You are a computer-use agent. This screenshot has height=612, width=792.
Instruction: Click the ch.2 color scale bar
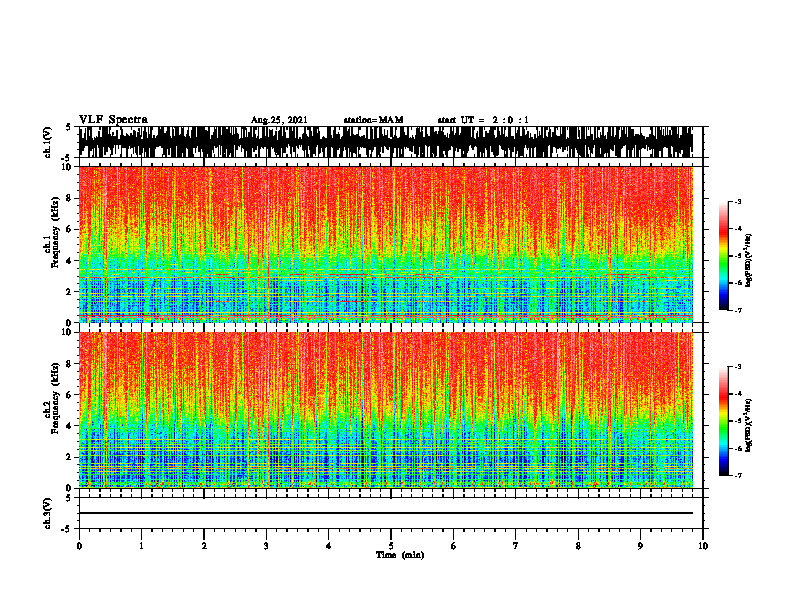(723, 421)
